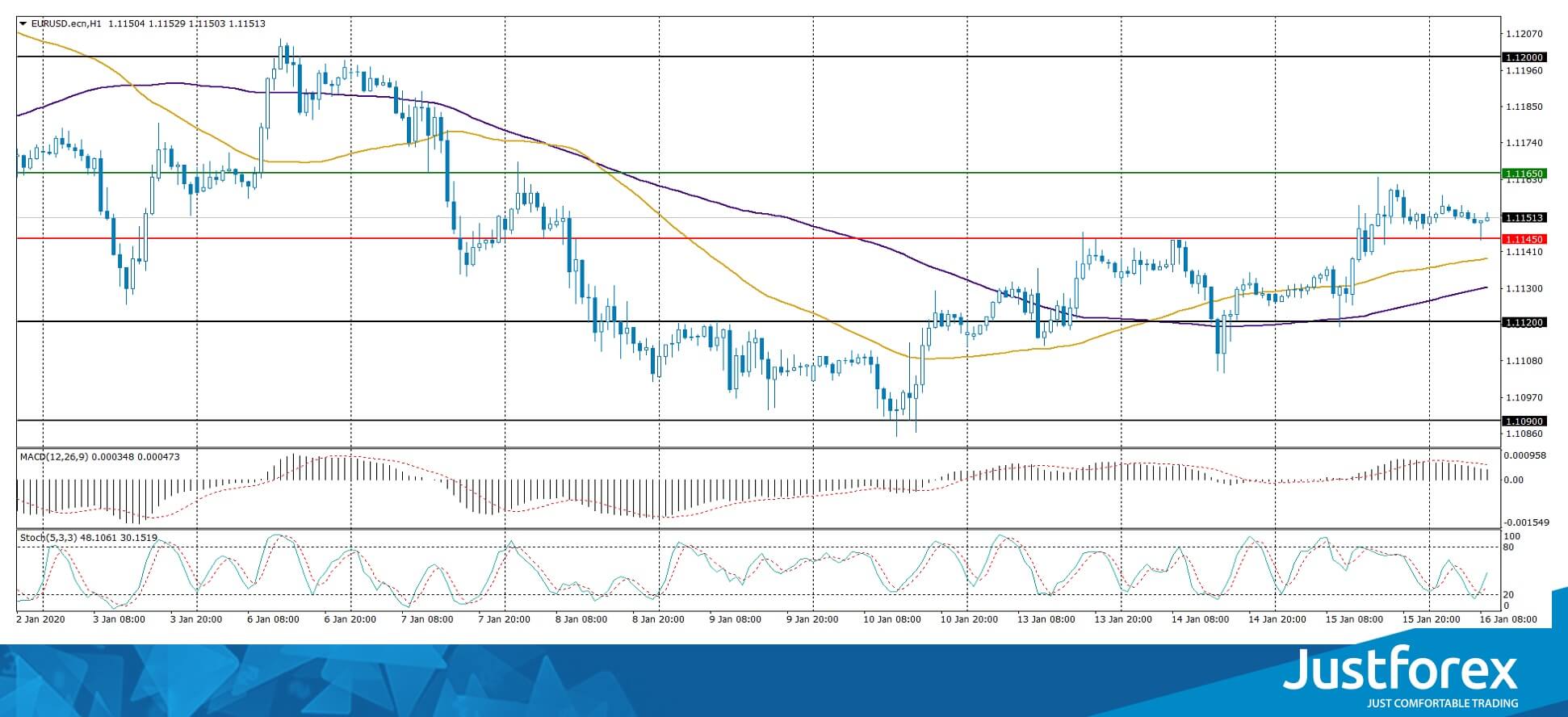Click the MACD scale value 0.000958
Screen dimensions: 1568x717
click(1527, 455)
